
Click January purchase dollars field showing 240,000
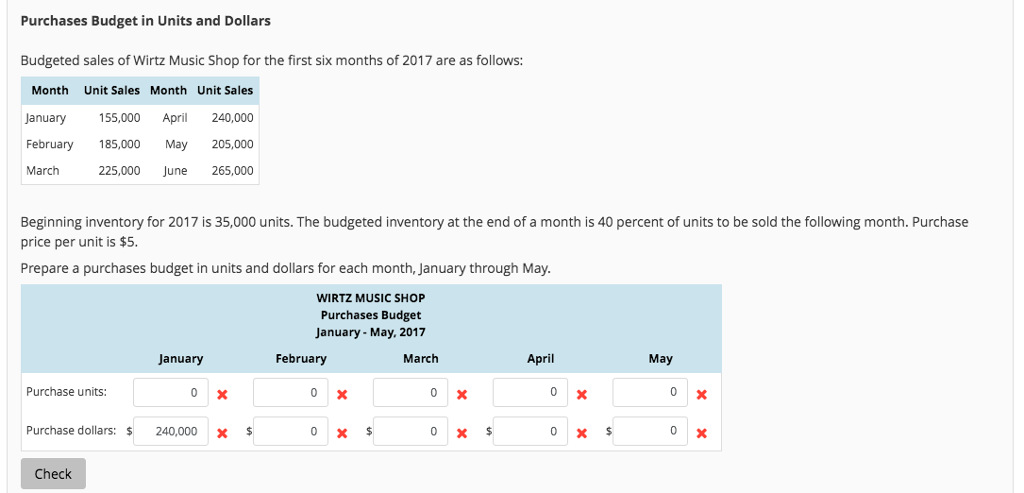(x=171, y=432)
